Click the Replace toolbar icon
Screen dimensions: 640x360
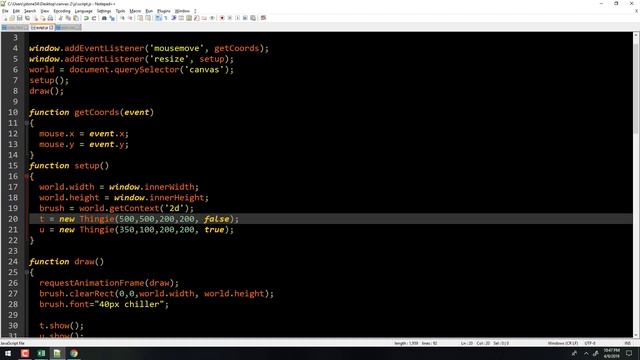click(x=112, y=18)
